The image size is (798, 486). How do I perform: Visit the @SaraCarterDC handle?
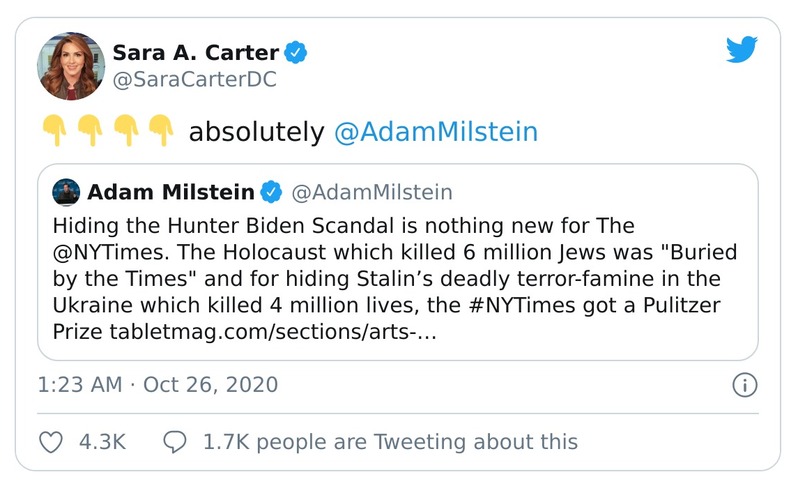tap(194, 80)
